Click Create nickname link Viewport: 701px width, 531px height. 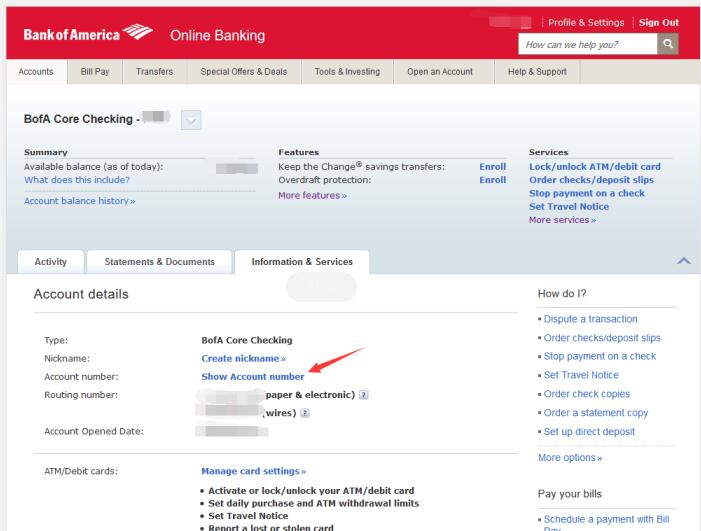pyautogui.click(x=243, y=358)
